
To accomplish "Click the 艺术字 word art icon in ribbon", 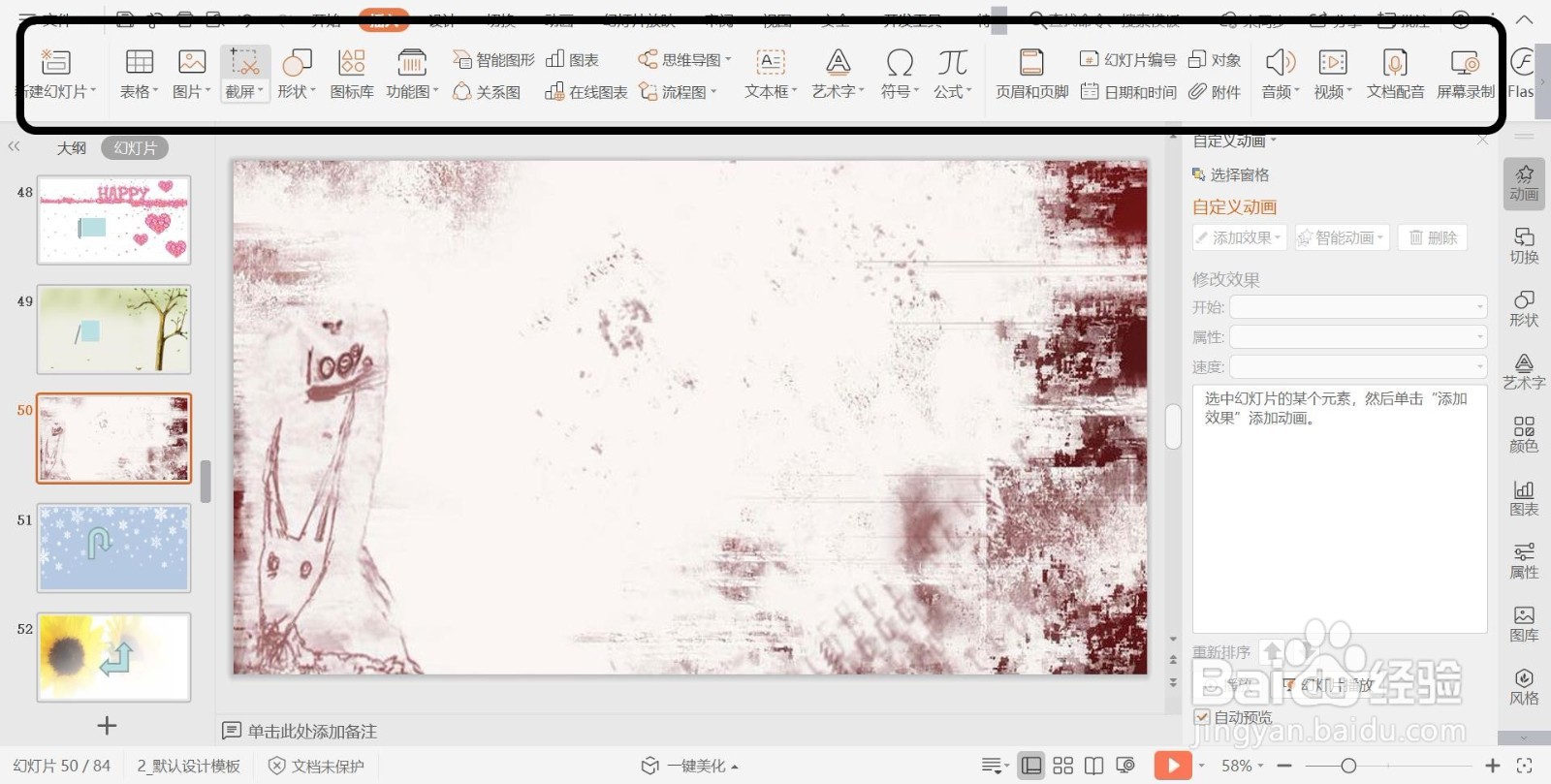I will pos(838,62).
